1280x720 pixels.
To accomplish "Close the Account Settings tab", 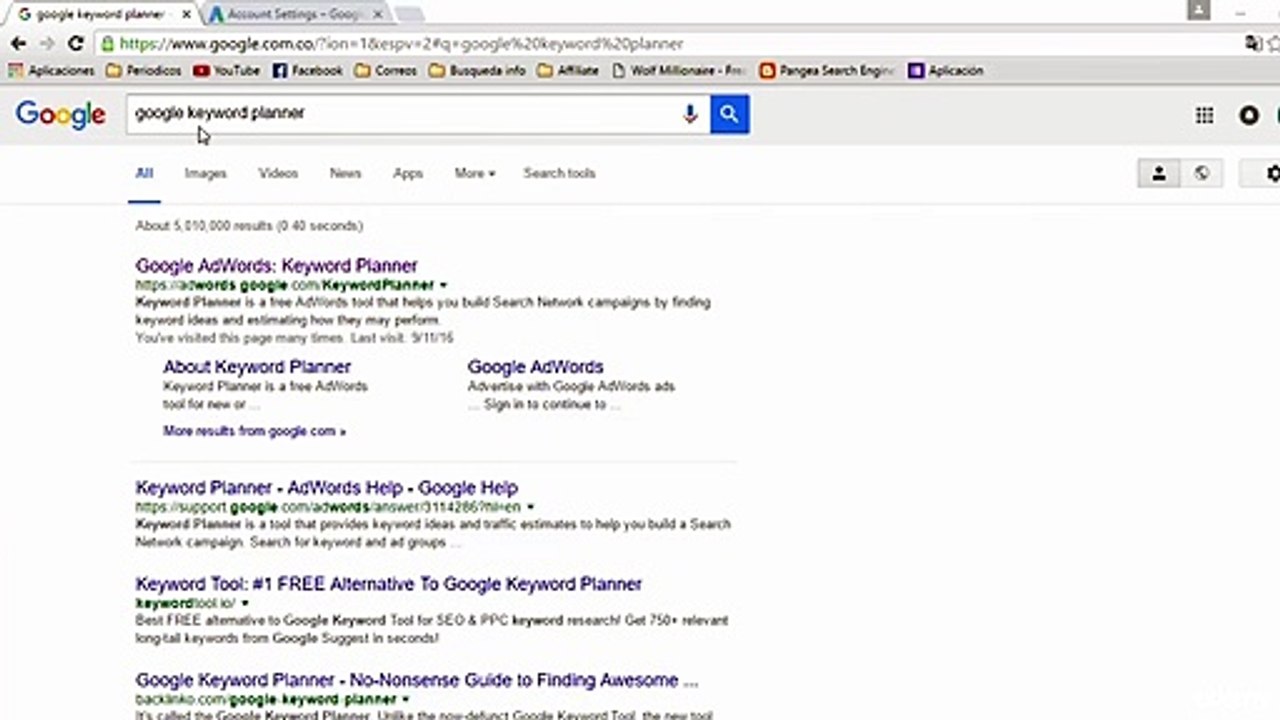I will [377, 15].
